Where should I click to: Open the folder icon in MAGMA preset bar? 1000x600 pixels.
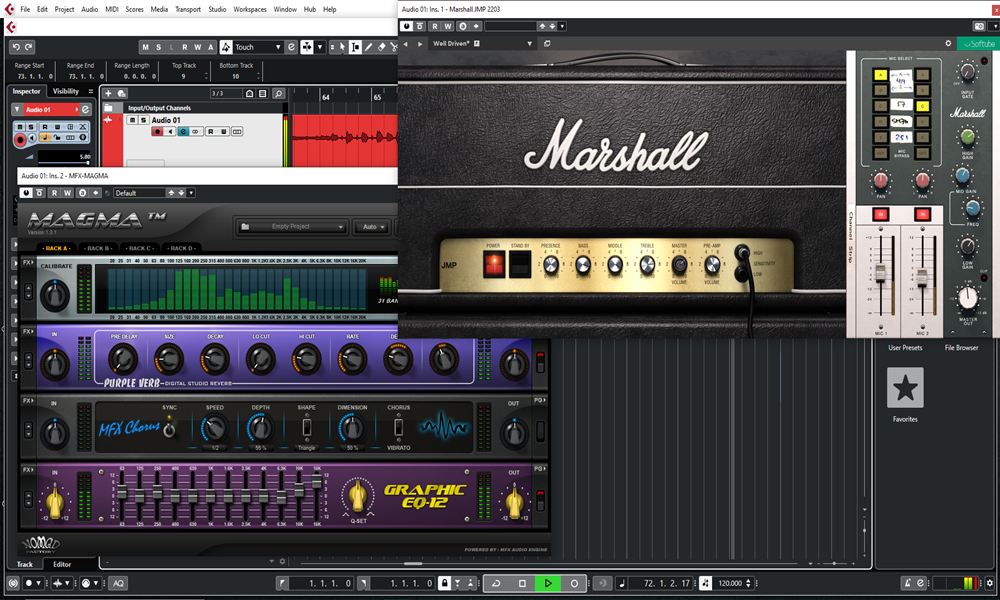[246, 226]
